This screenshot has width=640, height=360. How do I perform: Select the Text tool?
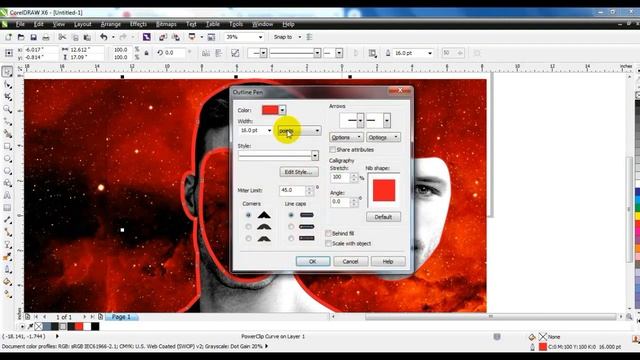coord(7,196)
